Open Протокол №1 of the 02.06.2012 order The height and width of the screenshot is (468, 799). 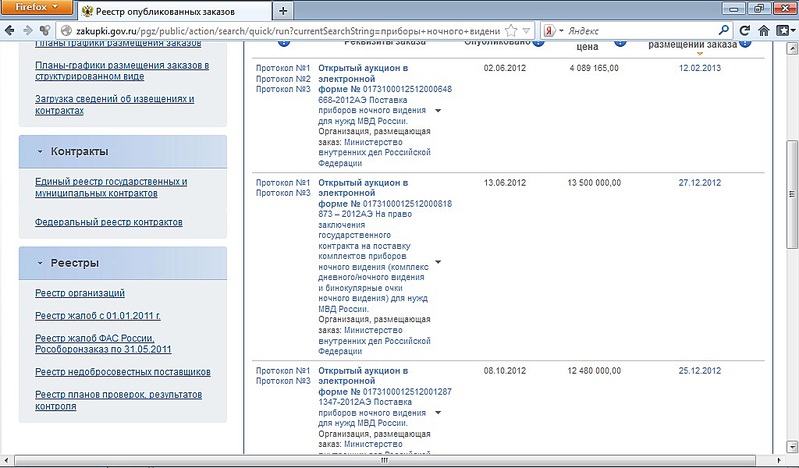click(x=283, y=68)
